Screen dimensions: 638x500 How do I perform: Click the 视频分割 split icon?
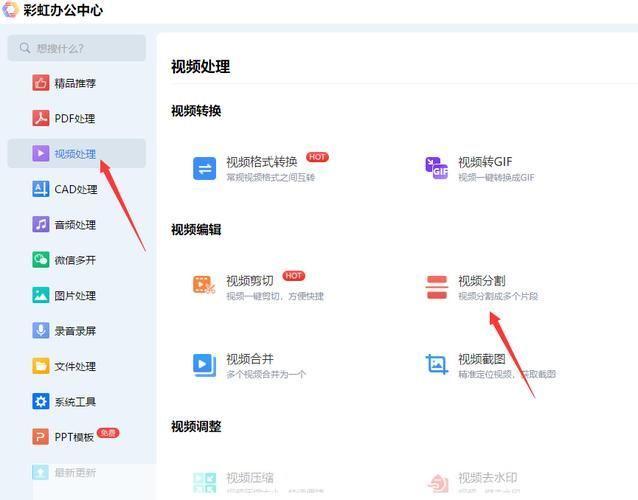tap(436, 287)
